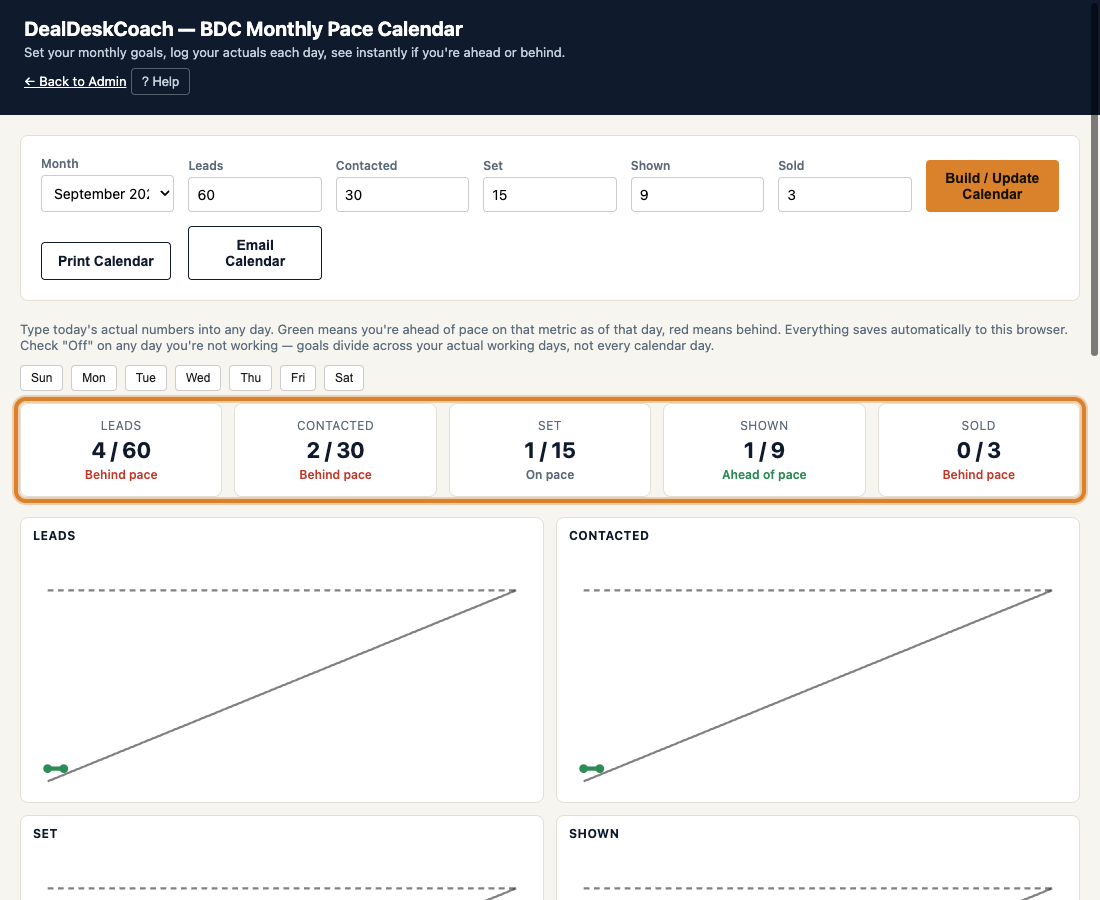Follow the Back to Admin link

pos(75,81)
